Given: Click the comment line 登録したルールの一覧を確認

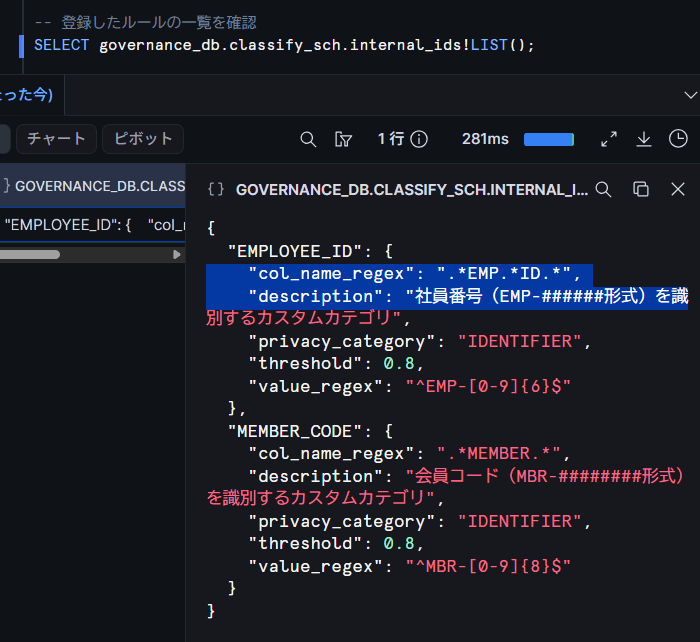Looking at the screenshot, I should pos(158,22).
